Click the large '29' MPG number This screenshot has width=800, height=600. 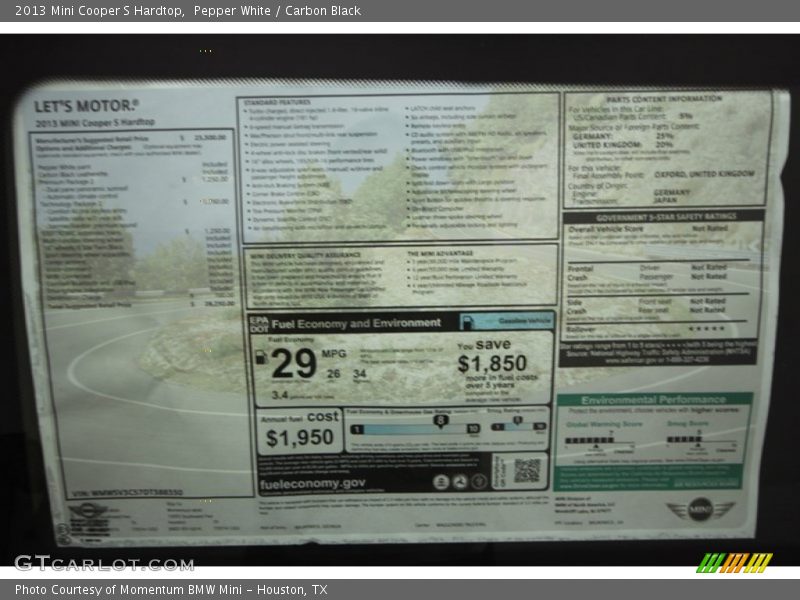pos(293,364)
